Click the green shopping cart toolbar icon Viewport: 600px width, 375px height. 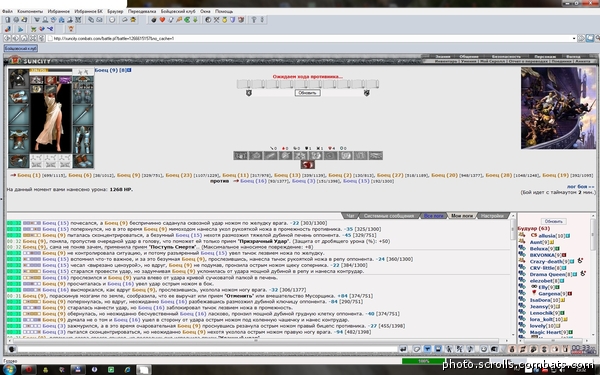(34, 29)
